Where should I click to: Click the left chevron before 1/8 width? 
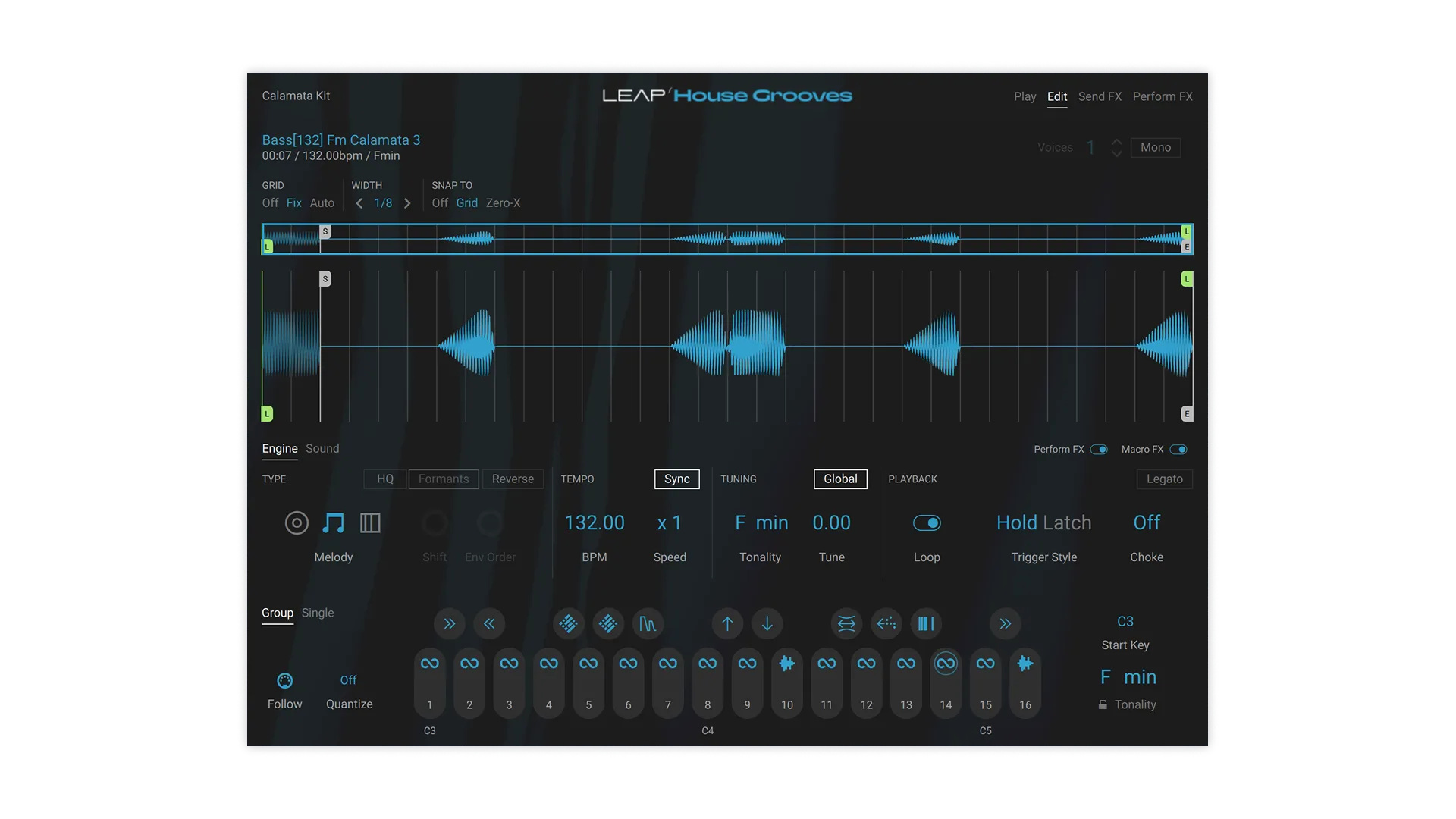[x=359, y=203]
